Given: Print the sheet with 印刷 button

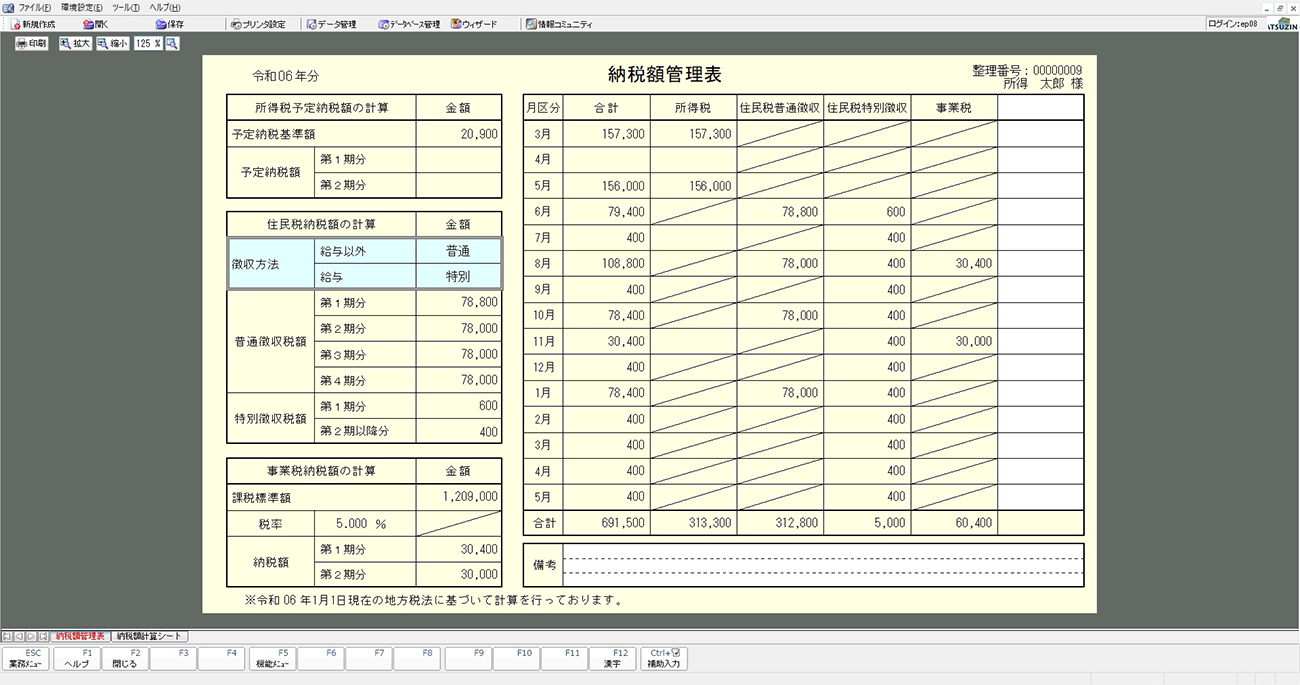Looking at the screenshot, I should pos(31,44).
